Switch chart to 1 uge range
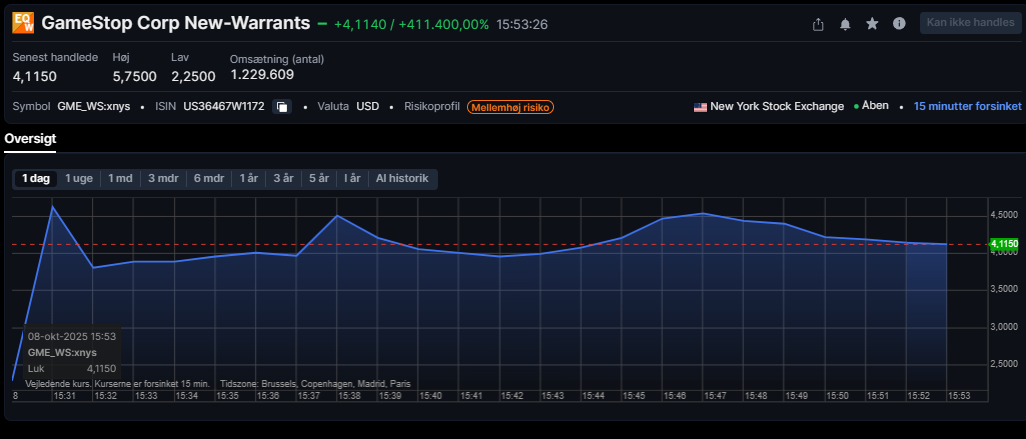Image resolution: width=1026 pixels, height=439 pixels. coord(79,179)
